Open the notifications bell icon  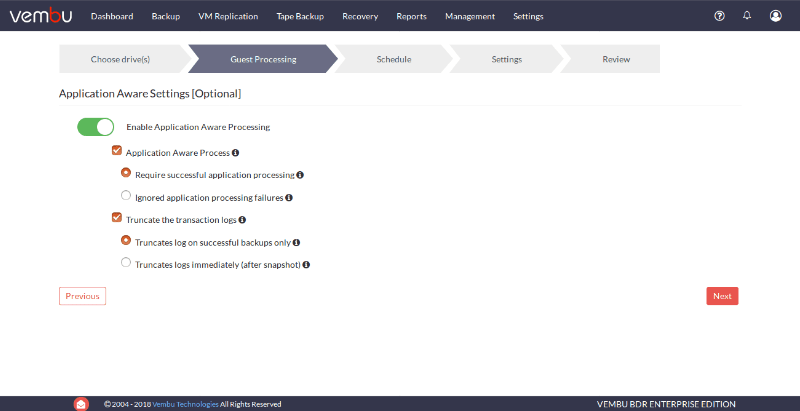point(747,16)
